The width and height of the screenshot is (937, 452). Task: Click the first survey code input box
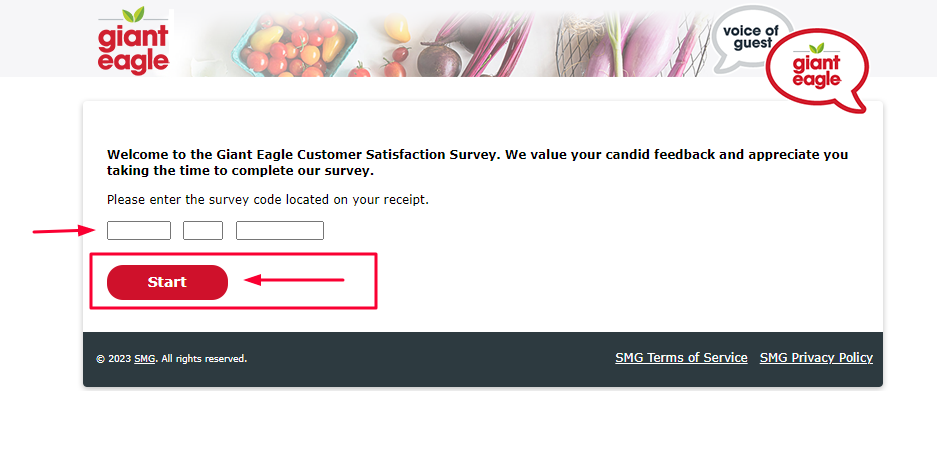[139, 230]
